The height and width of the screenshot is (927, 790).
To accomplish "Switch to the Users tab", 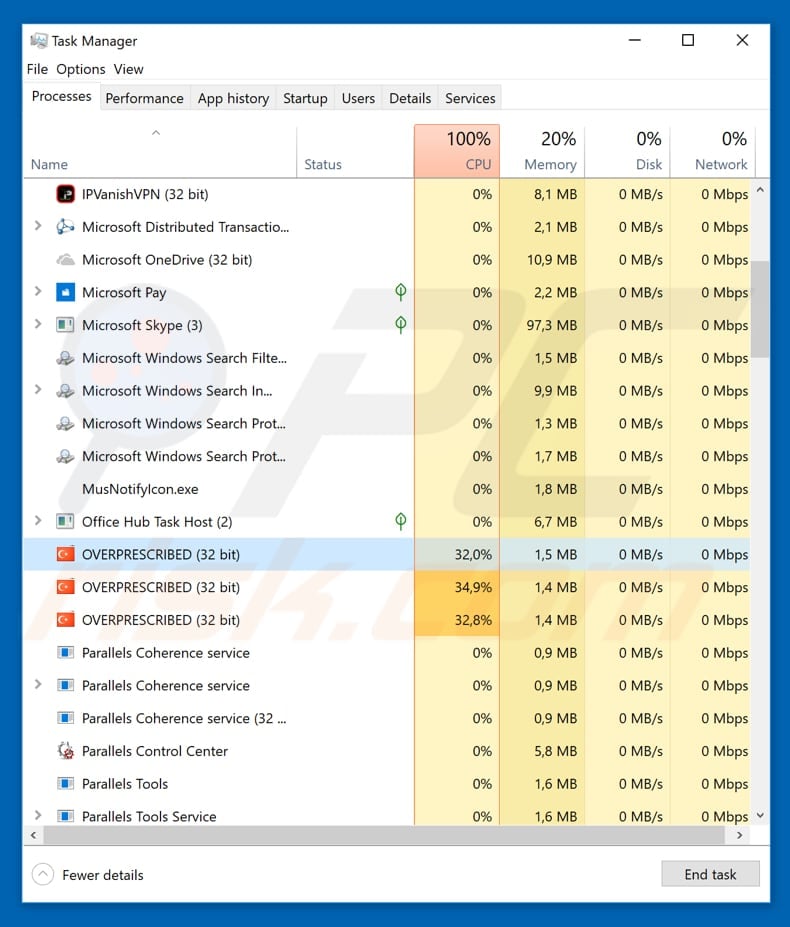I will (358, 98).
